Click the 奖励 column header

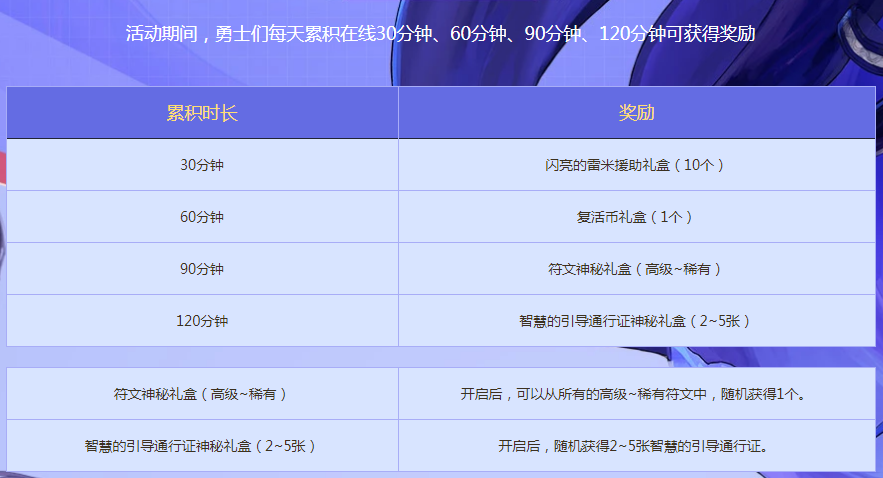point(636,113)
